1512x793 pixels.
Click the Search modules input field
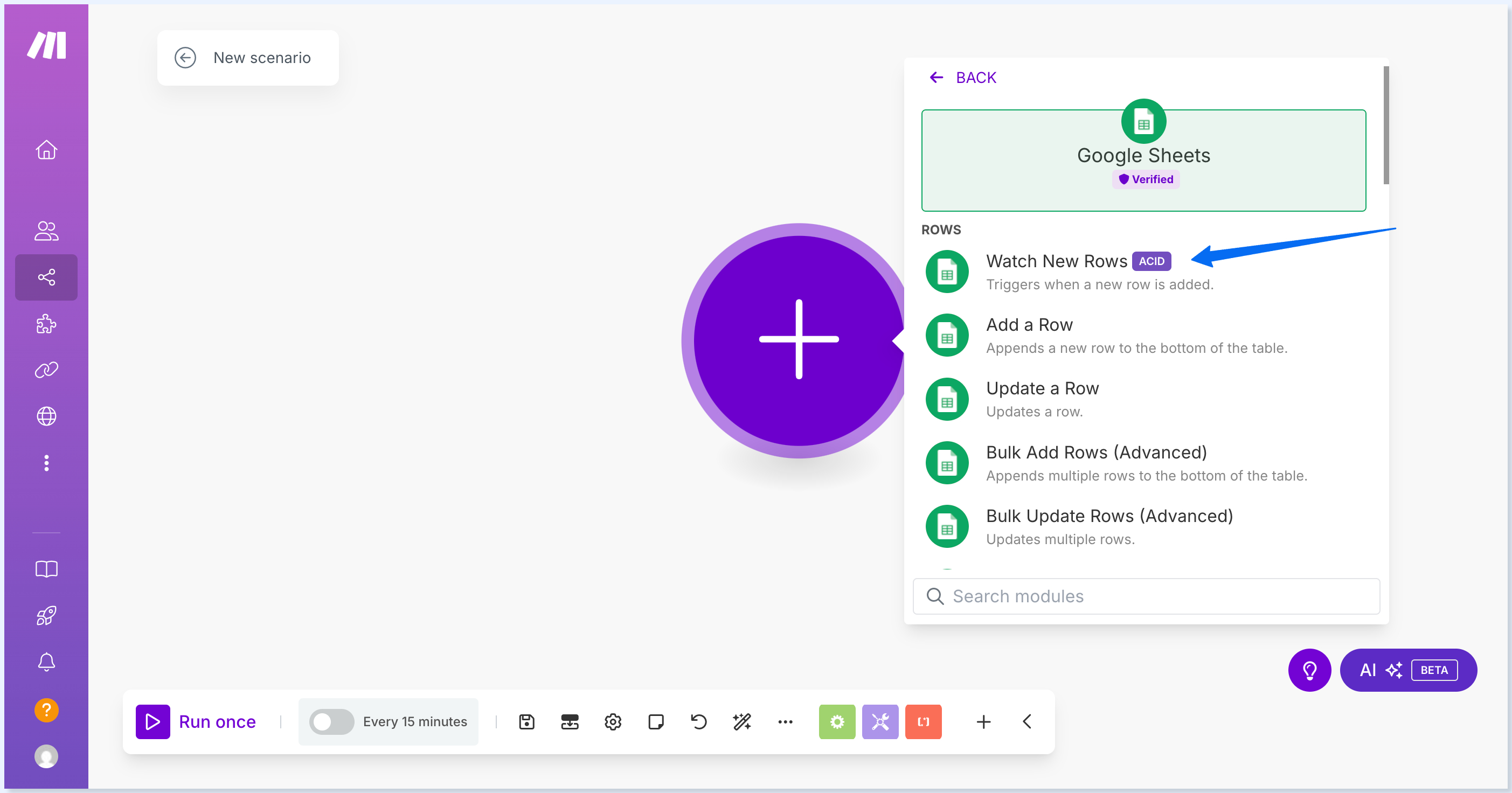(1146, 596)
